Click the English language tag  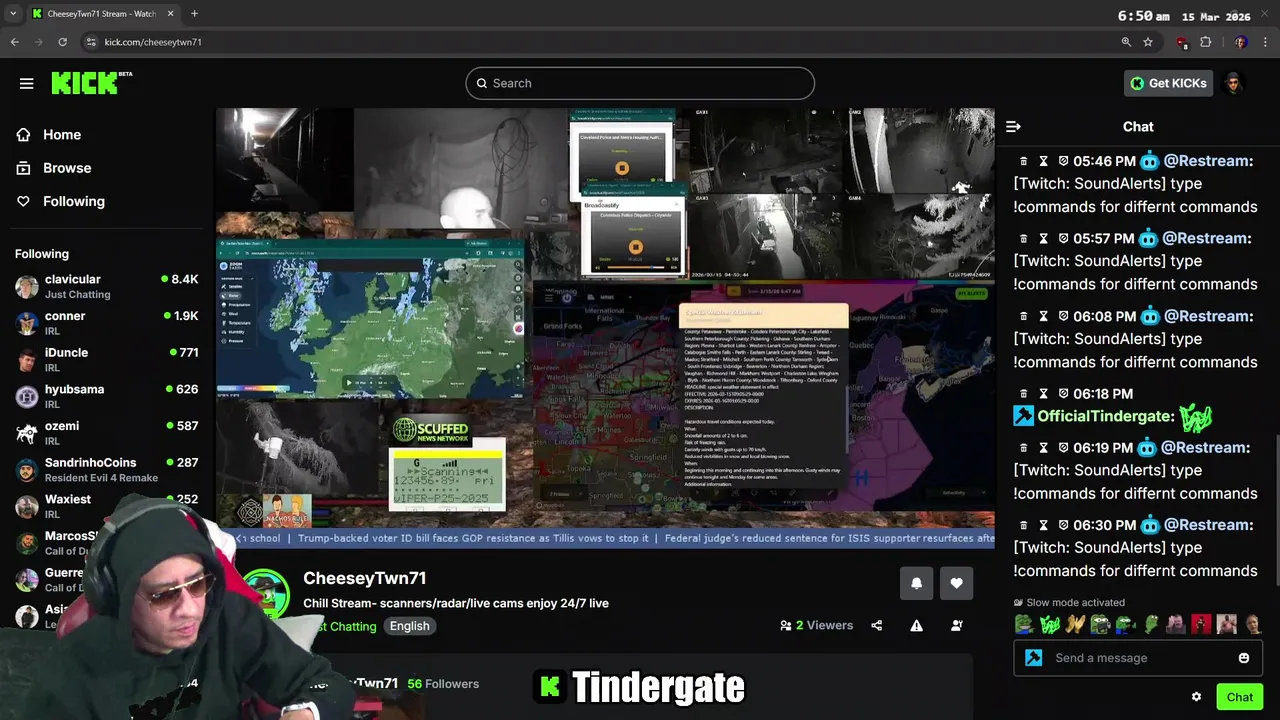(409, 626)
